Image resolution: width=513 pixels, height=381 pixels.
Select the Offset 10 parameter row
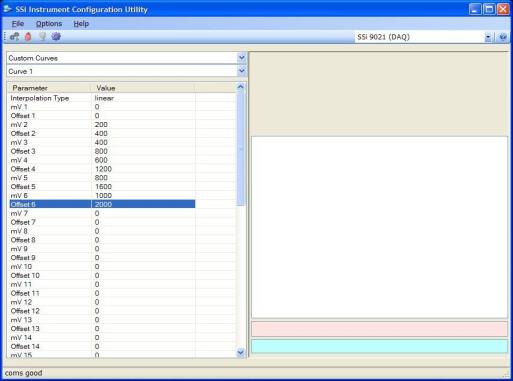click(102, 275)
